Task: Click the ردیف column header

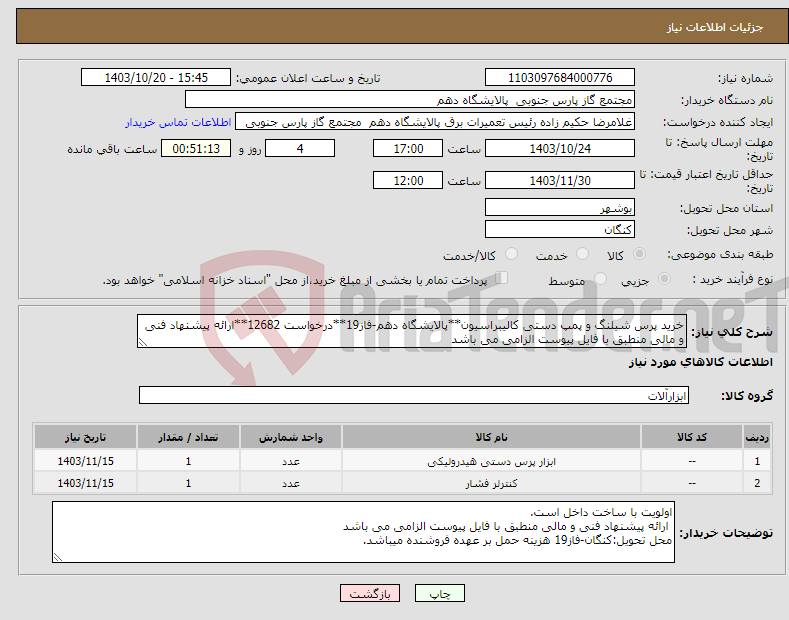Action: [757, 437]
